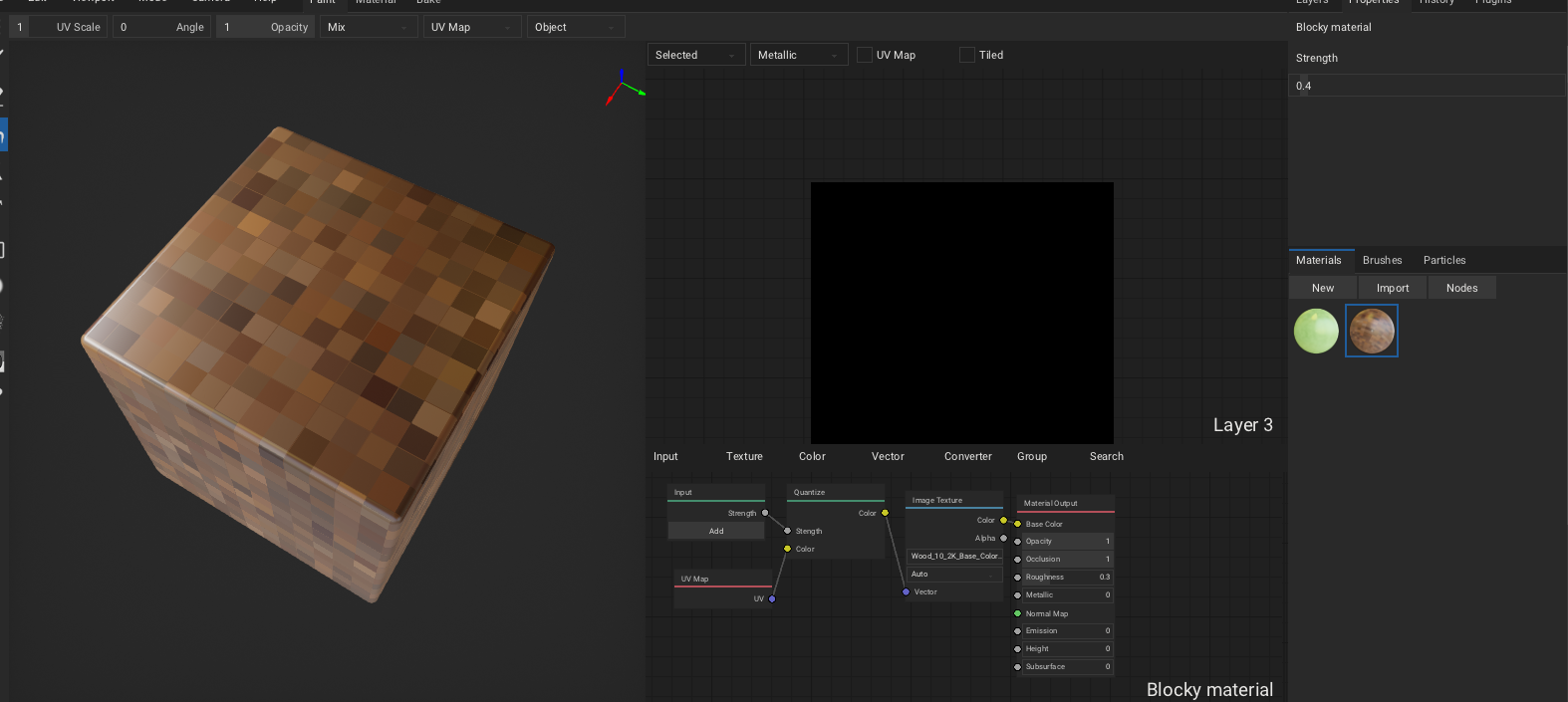
Task: Open the Object dropdown
Action: coord(576,27)
